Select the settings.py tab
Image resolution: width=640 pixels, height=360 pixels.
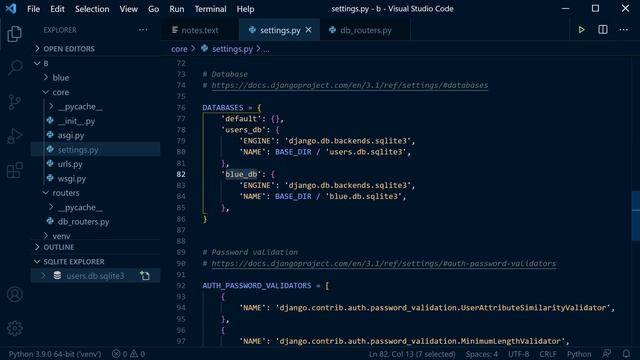click(x=280, y=30)
